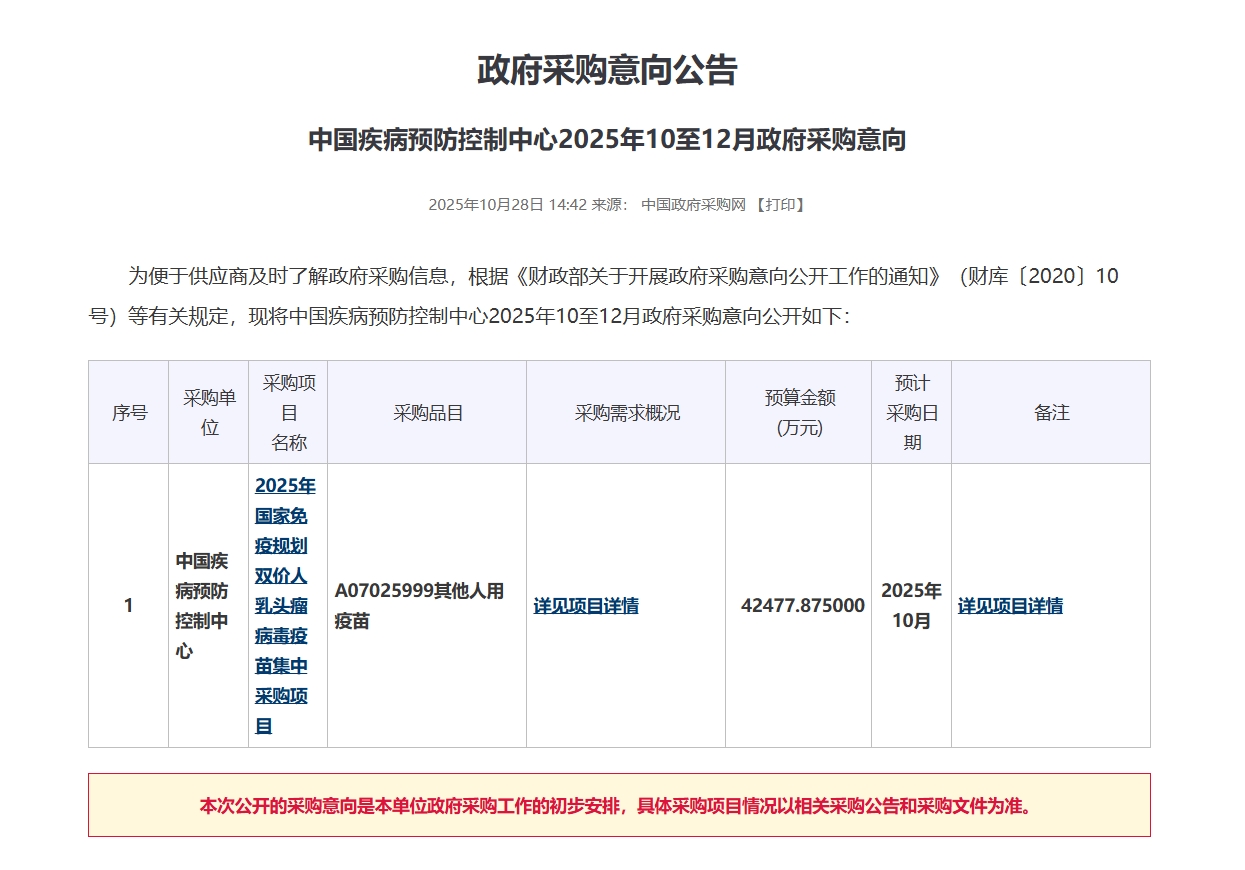Select the 序号 column header
The height and width of the screenshot is (870, 1245).
pyautogui.click(x=129, y=412)
